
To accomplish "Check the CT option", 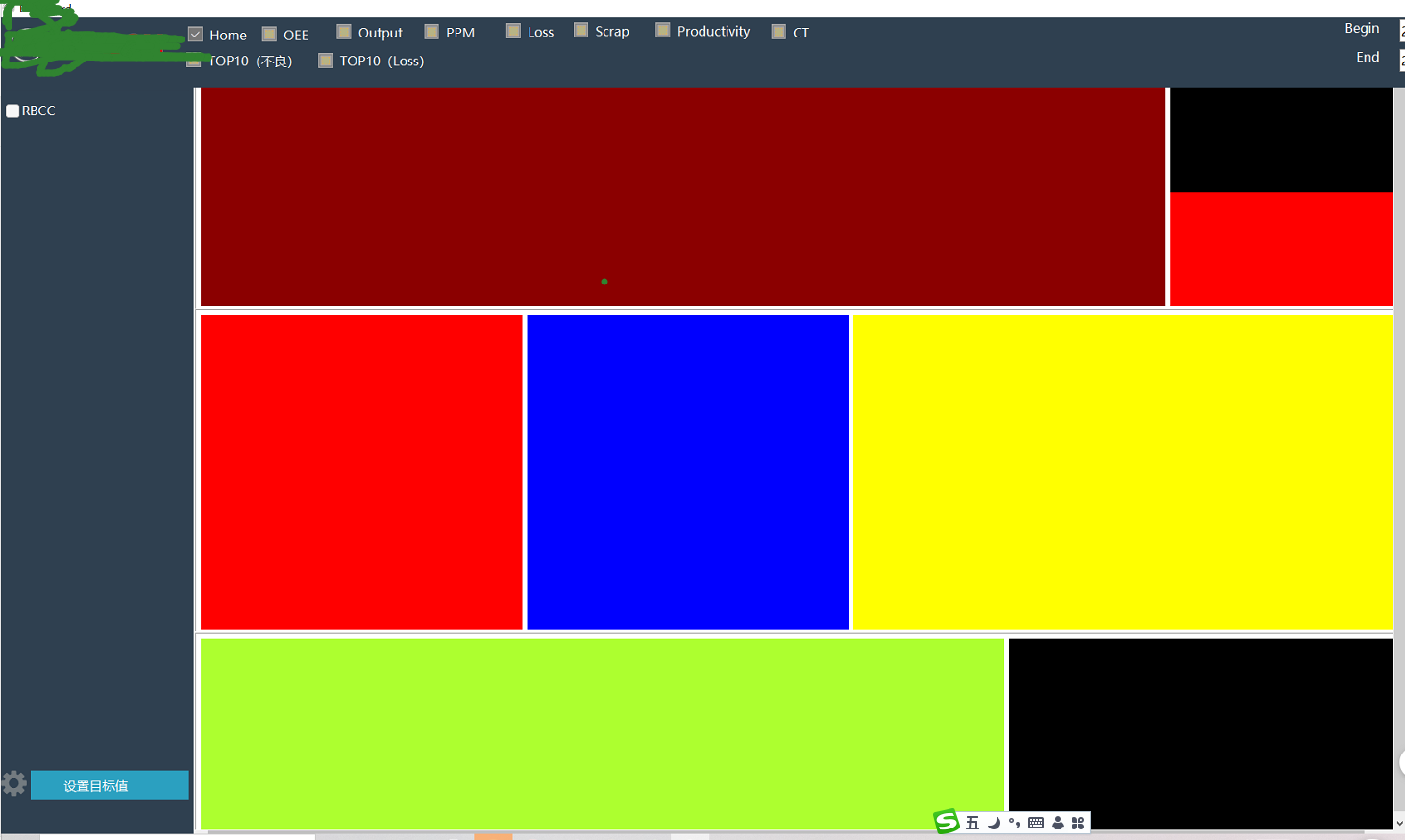I will pyautogui.click(x=778, y=31).
